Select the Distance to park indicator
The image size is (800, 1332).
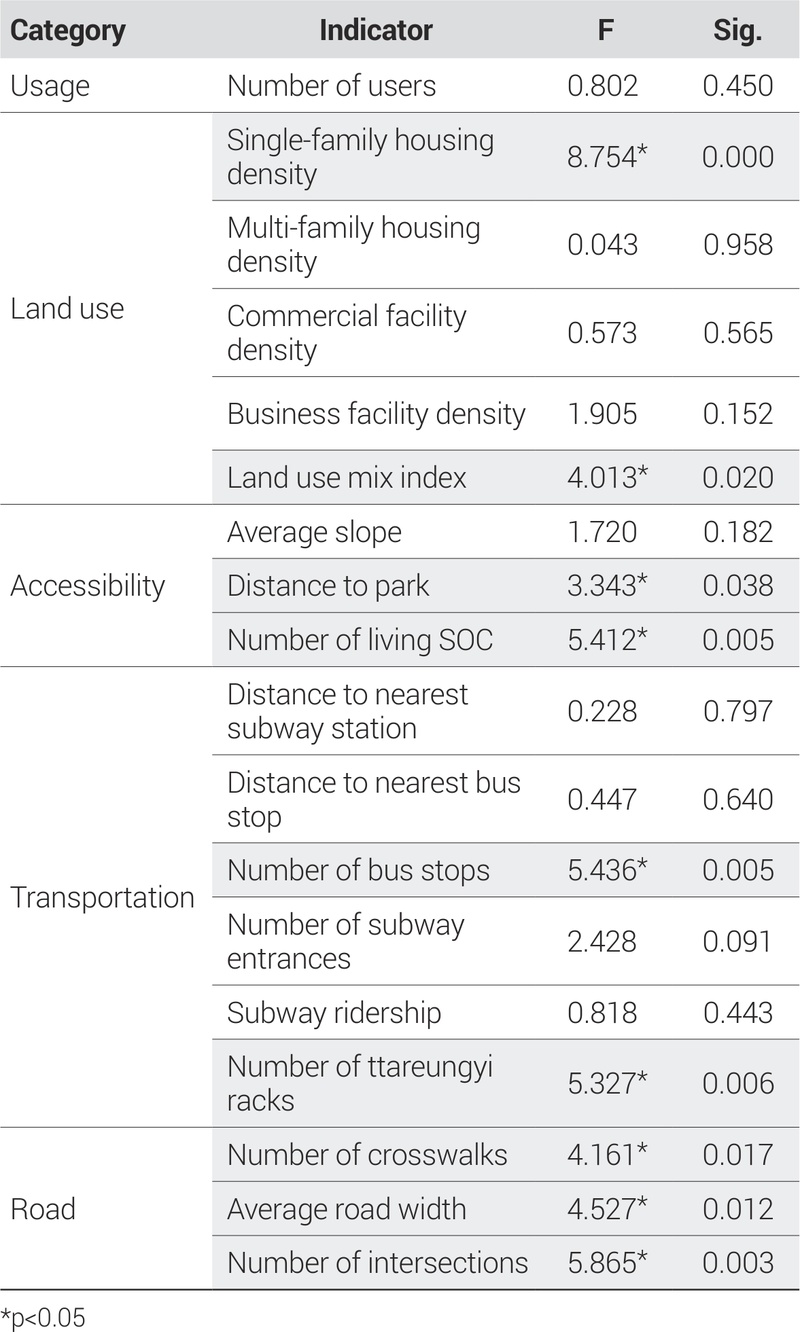pos(328,586)
